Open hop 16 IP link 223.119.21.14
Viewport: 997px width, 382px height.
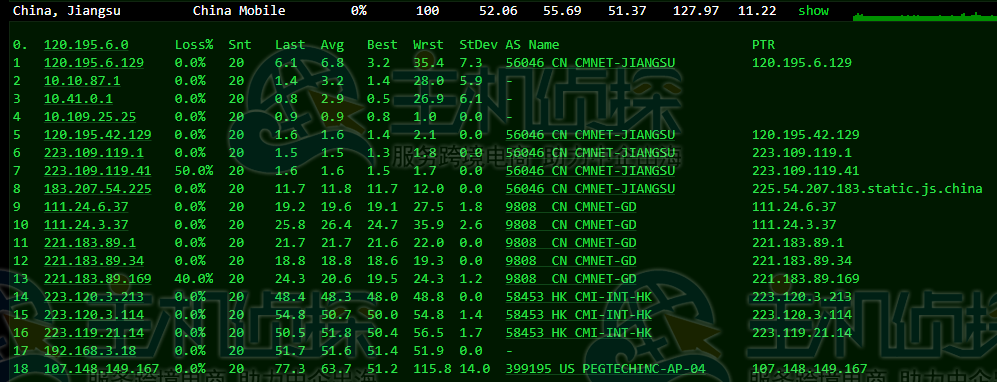pos(93,333)
